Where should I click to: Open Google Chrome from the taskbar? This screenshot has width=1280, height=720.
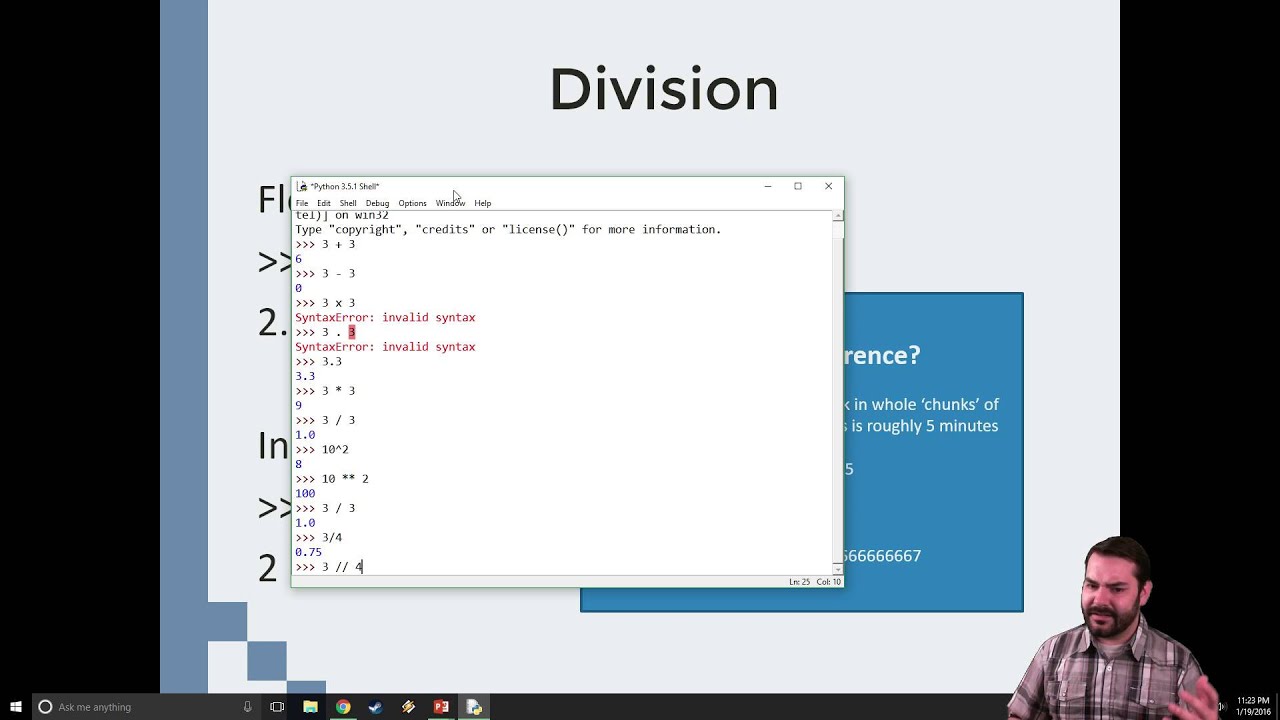pyautogui.click(x=343, y=707)
